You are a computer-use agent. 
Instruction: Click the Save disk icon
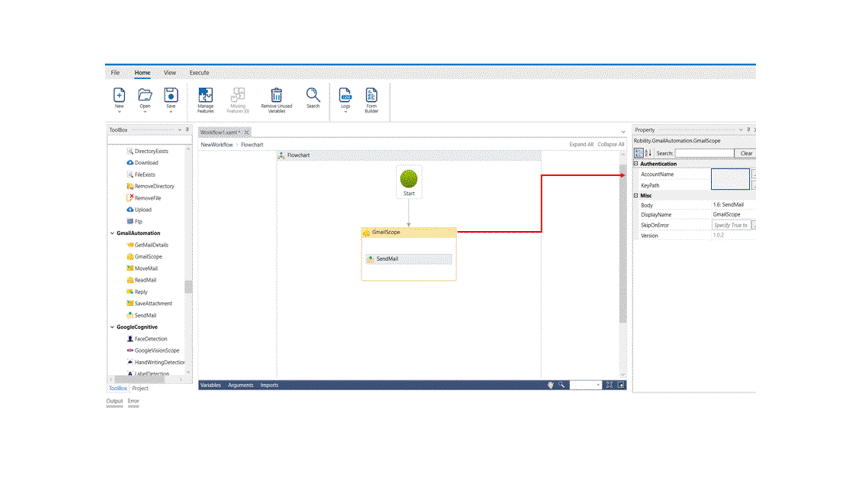(171, 96)
